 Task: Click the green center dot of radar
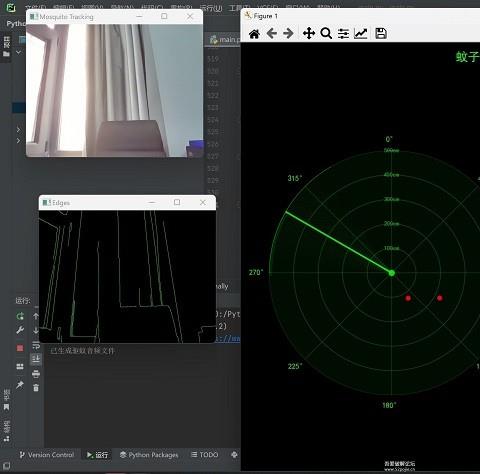coord(392,273)
